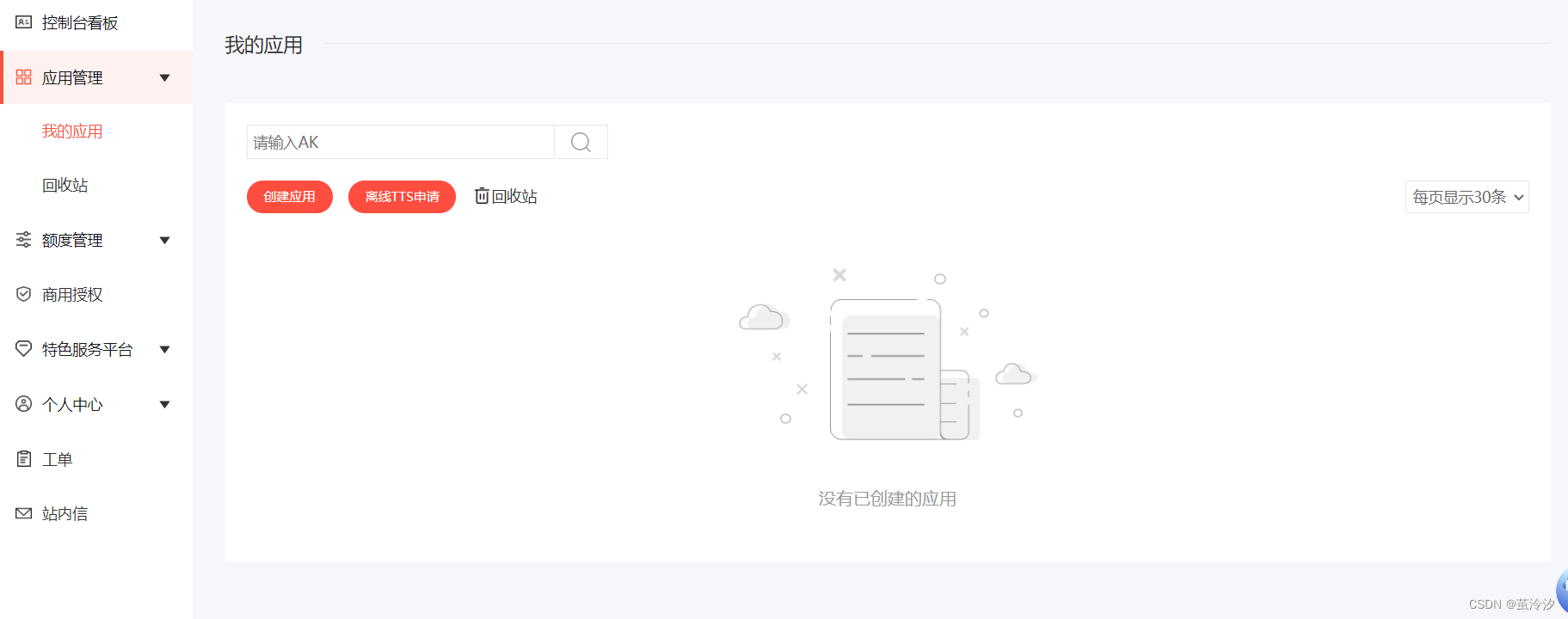Click the 控制台看板 dashboard icon
The height and width of the screenshot is (619, 1568).
pyautogui.click(x=23, y=22)
